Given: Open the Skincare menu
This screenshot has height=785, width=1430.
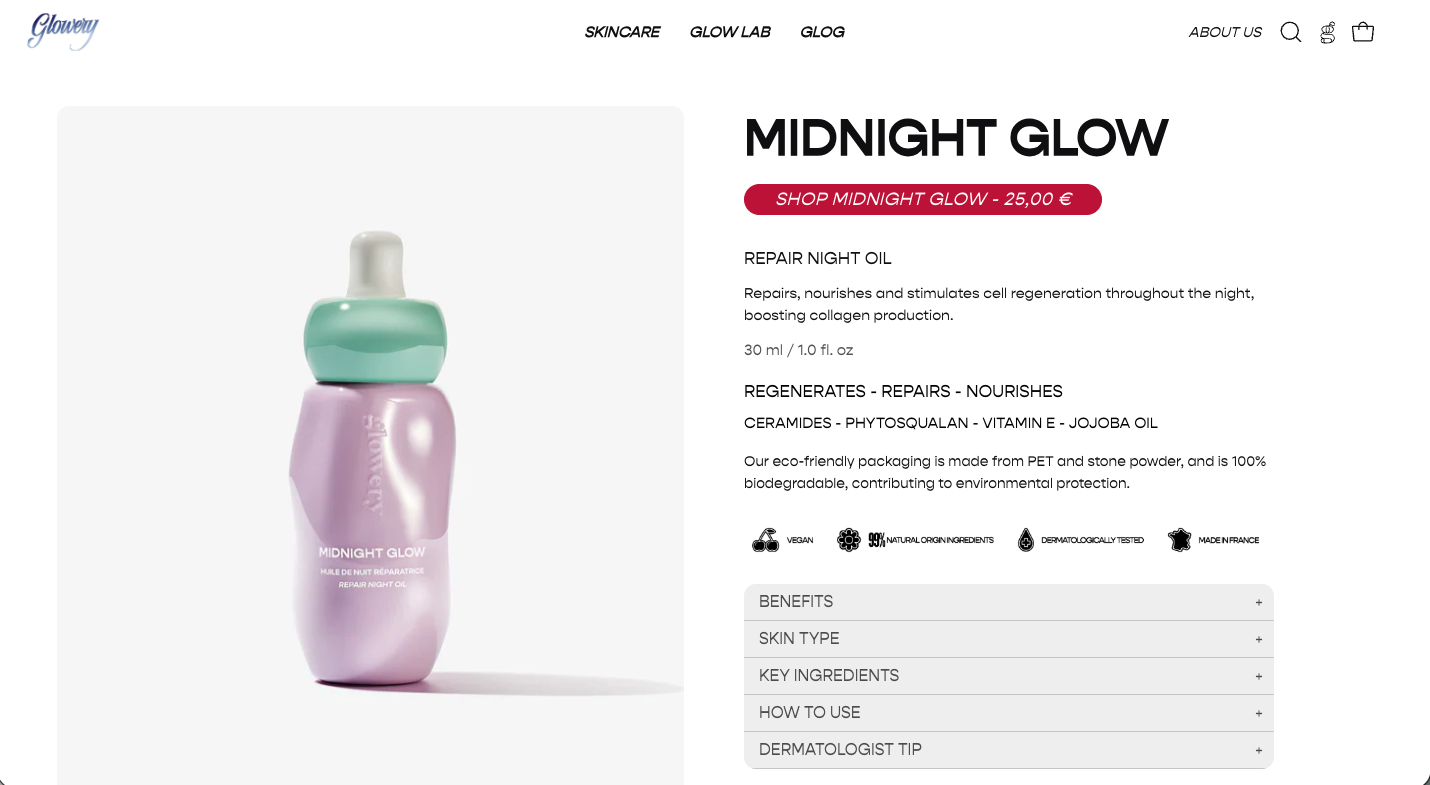Looking at the screenshot, I should [622, 32].
